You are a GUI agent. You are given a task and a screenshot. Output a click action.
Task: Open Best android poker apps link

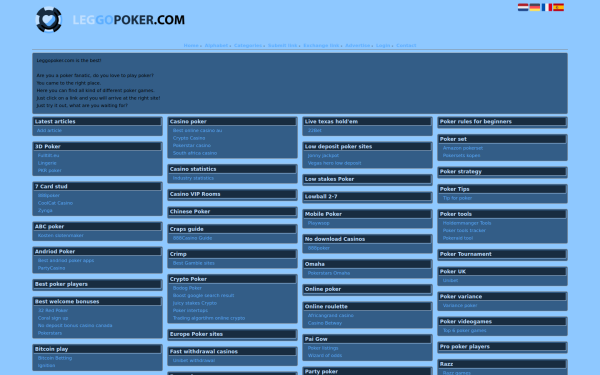(x=66, y=261)
